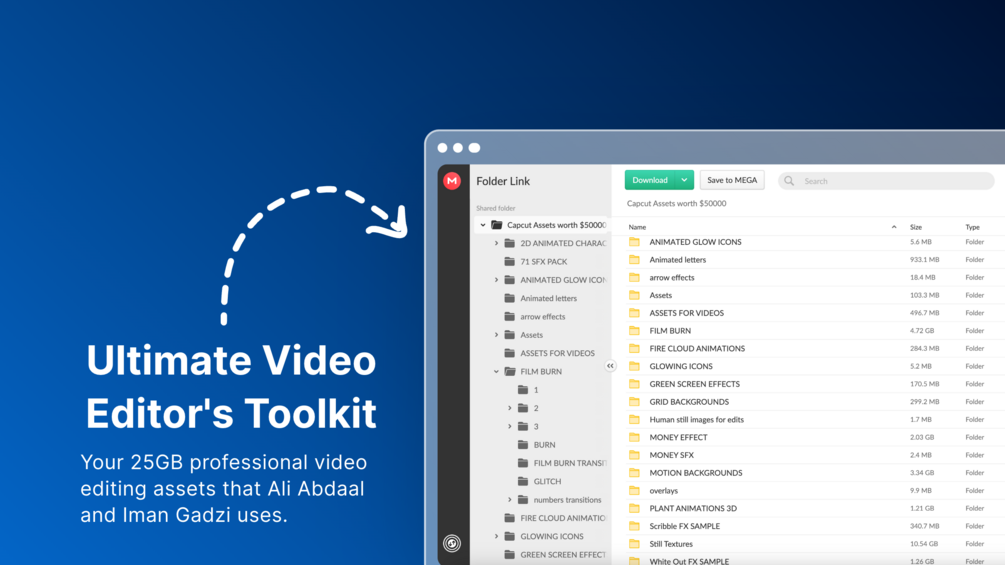The height and width of the screenshot is (565, 1005).
Task: Click into the Search field
Action: [x=886, y=181]
